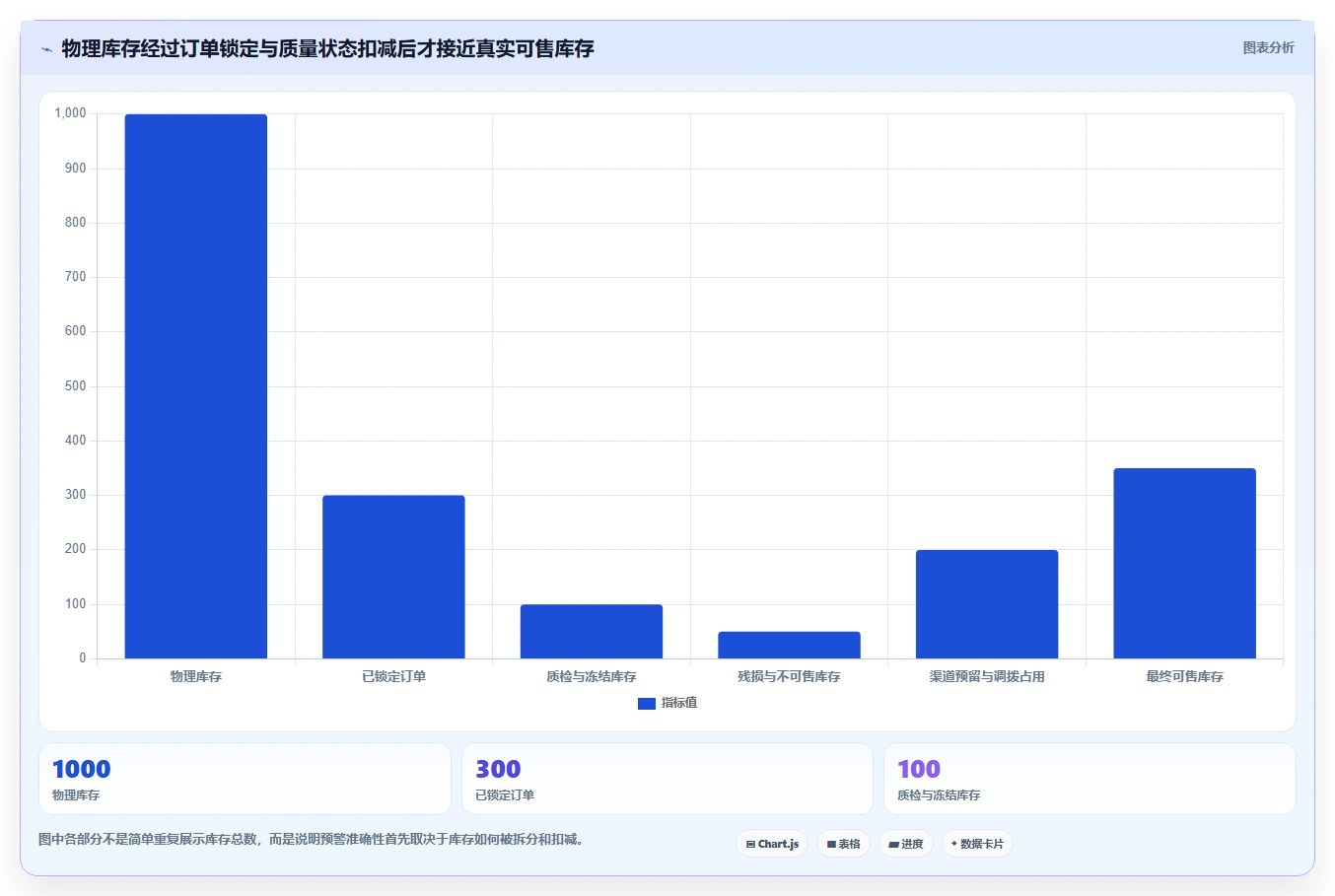Click the y-axis value 0
Image resolution: width=1335 pixels, height=896 pixels.
coord(83,658)
